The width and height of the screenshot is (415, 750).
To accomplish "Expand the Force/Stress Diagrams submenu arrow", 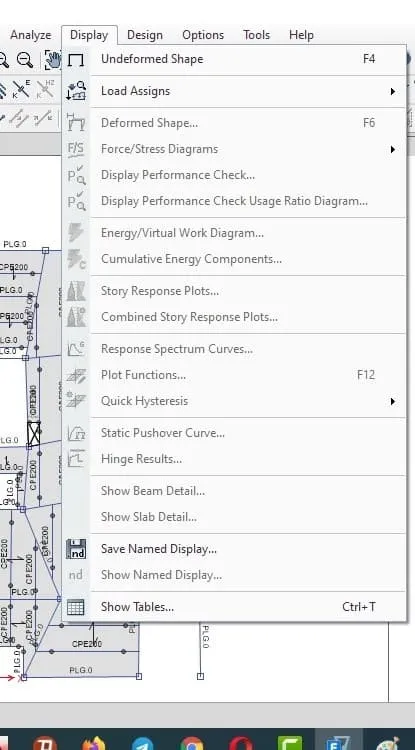I will pos(393,149).
